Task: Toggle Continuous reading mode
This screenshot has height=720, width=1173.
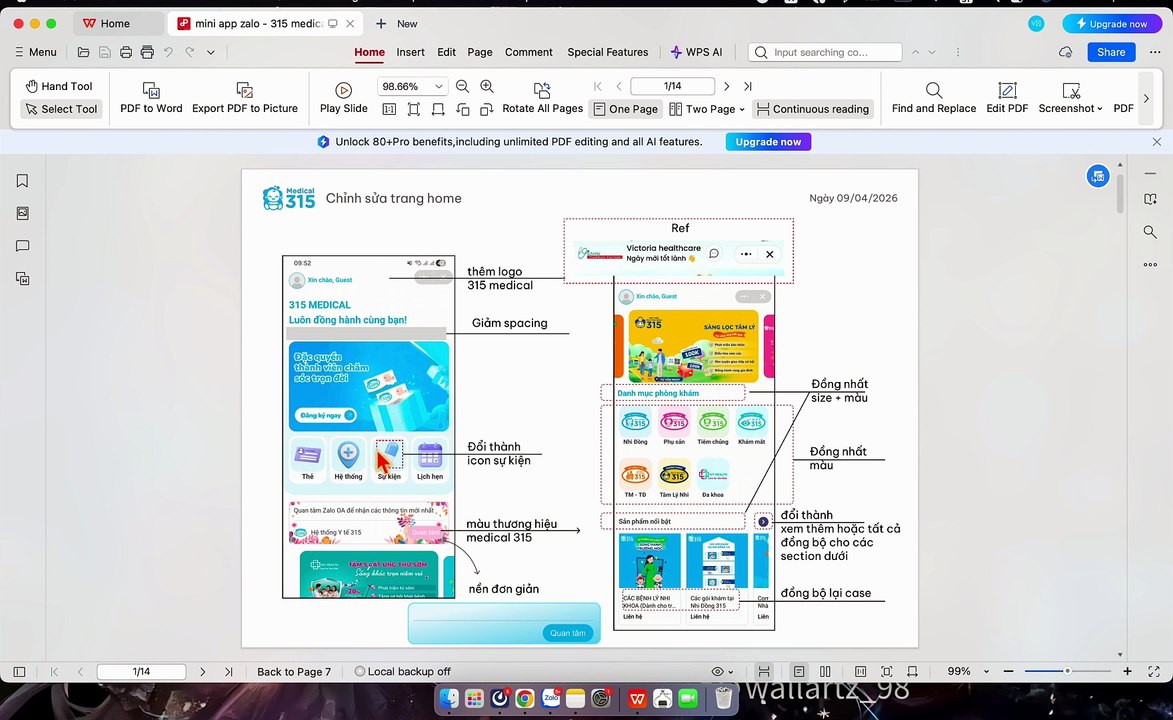Action: pos(813,109)
